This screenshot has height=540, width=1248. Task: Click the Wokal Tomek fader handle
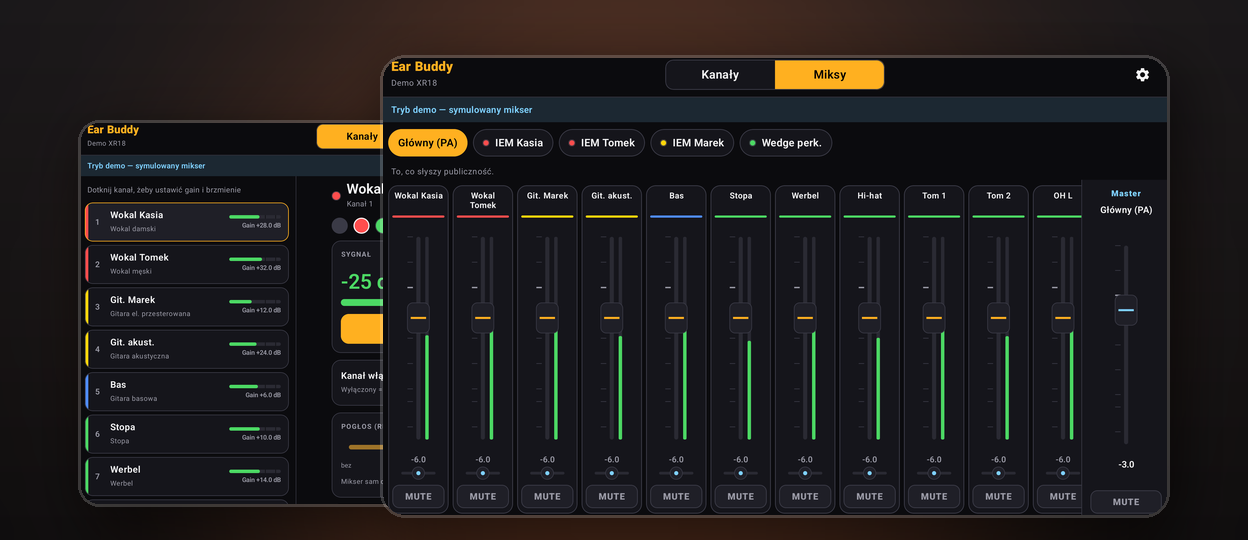click(483, 318)
